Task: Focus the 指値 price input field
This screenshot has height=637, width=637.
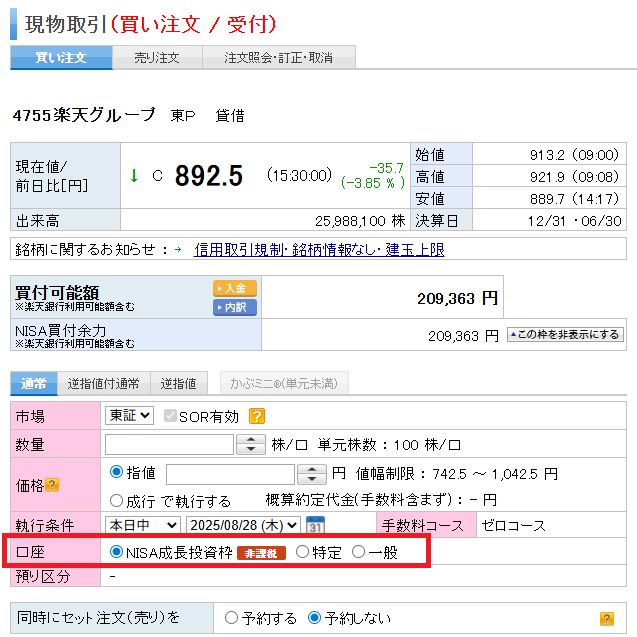Action: point(230,474)
